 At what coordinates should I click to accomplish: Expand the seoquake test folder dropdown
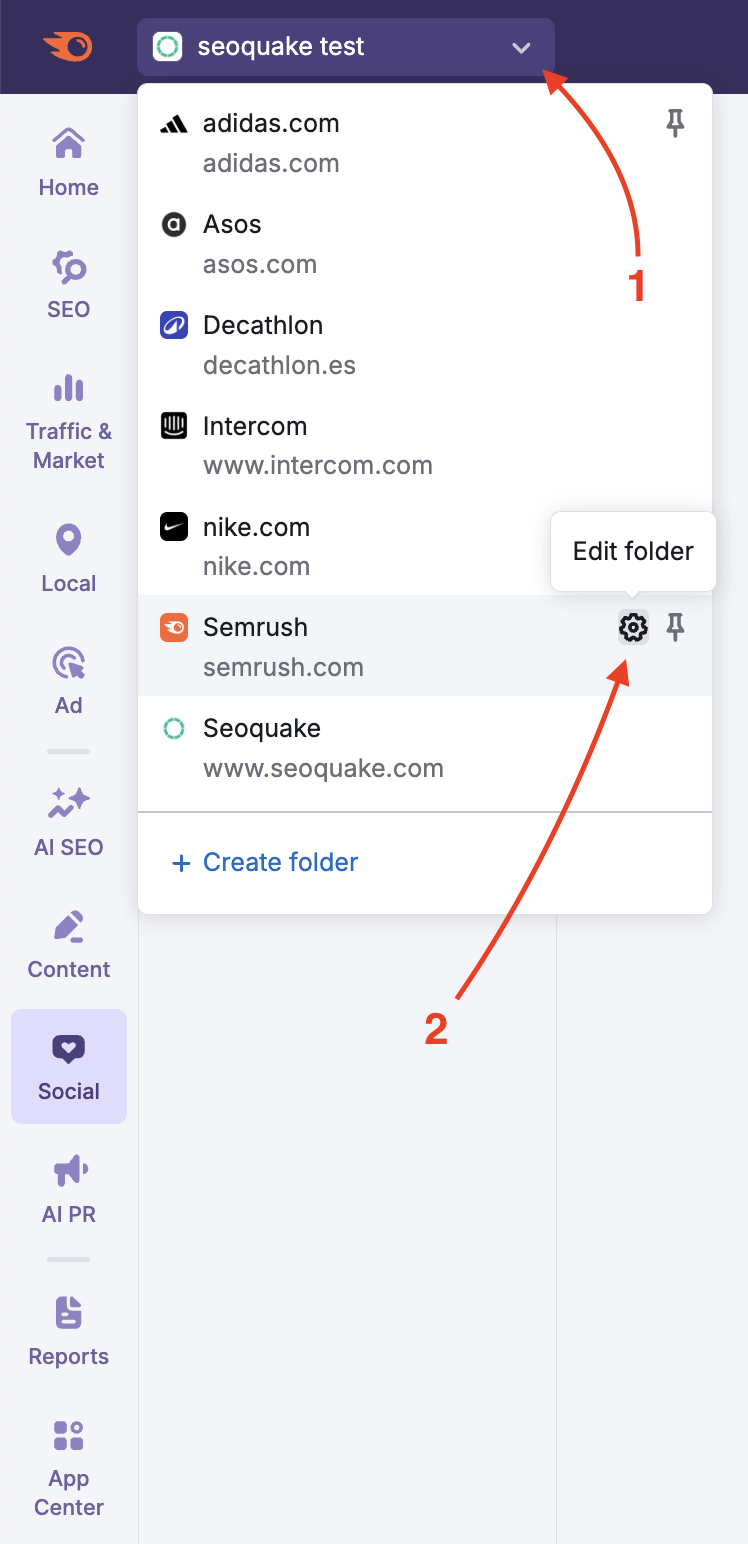pyautogui.click(x=345, y=47)
